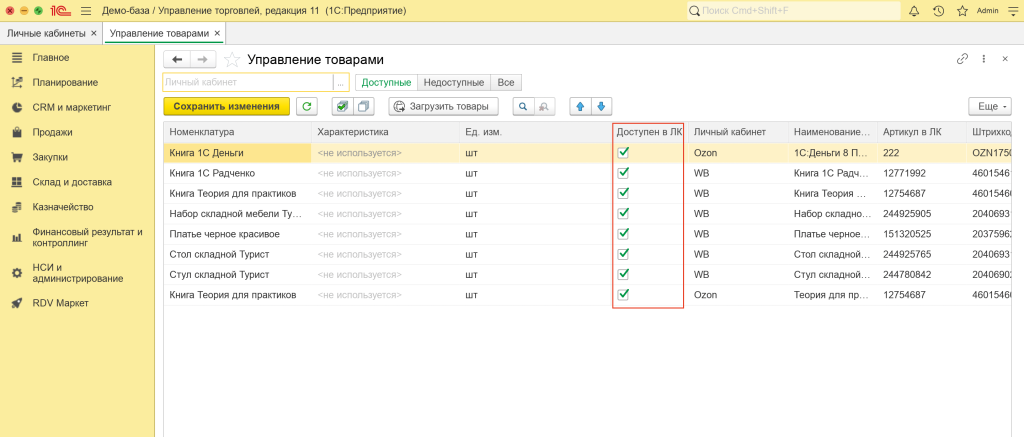Expand the Еще dropdown menu

pos(989,106)
